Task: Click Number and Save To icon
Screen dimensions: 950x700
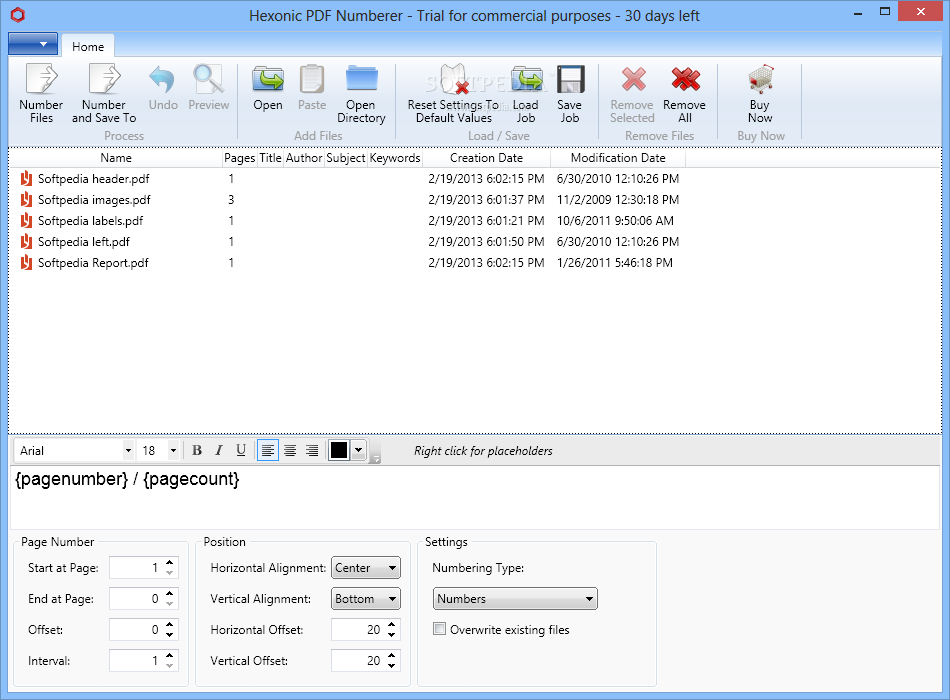Action: click(104, 79)
